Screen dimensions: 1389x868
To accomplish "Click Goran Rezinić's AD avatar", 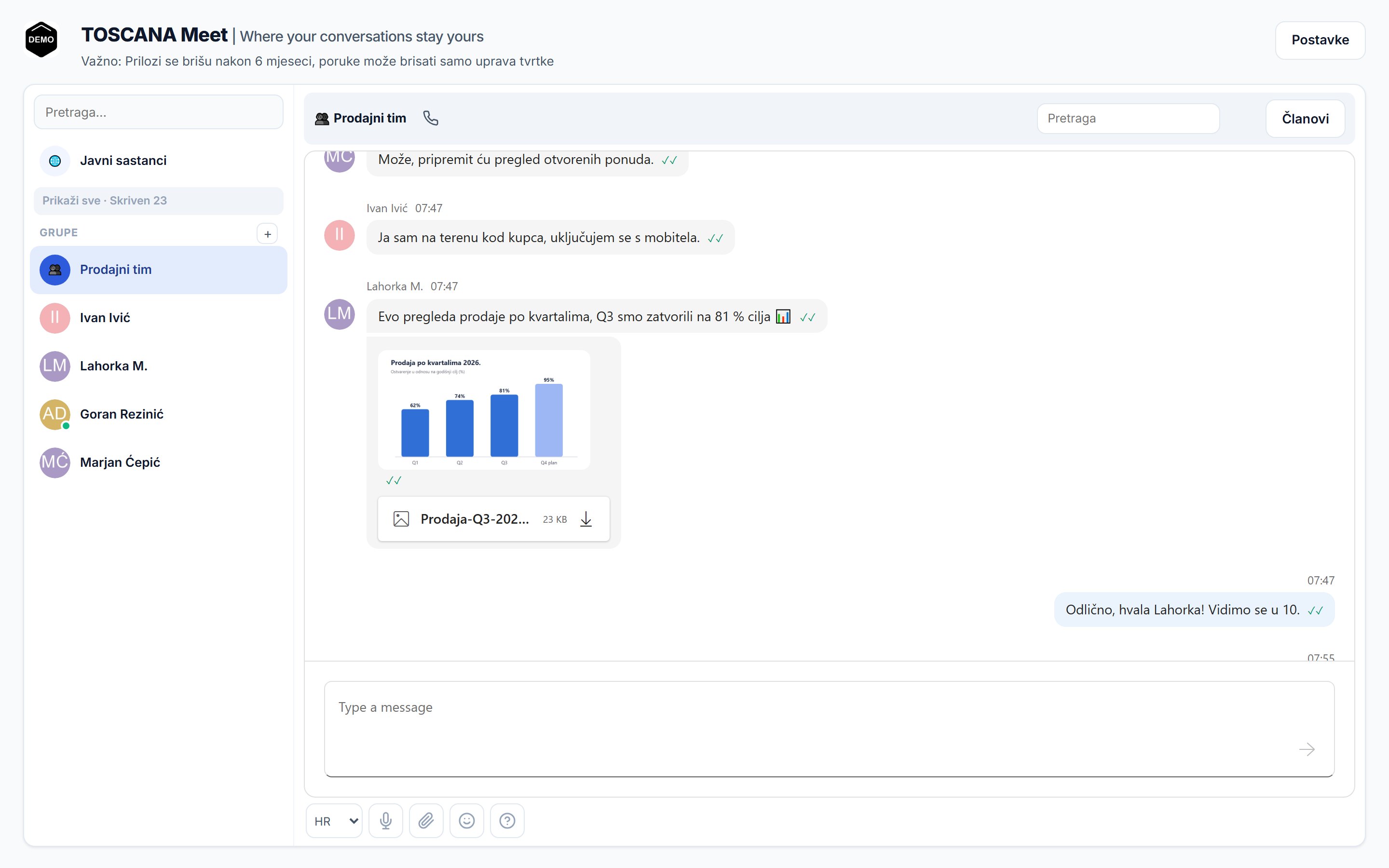I will click(55, 415).
